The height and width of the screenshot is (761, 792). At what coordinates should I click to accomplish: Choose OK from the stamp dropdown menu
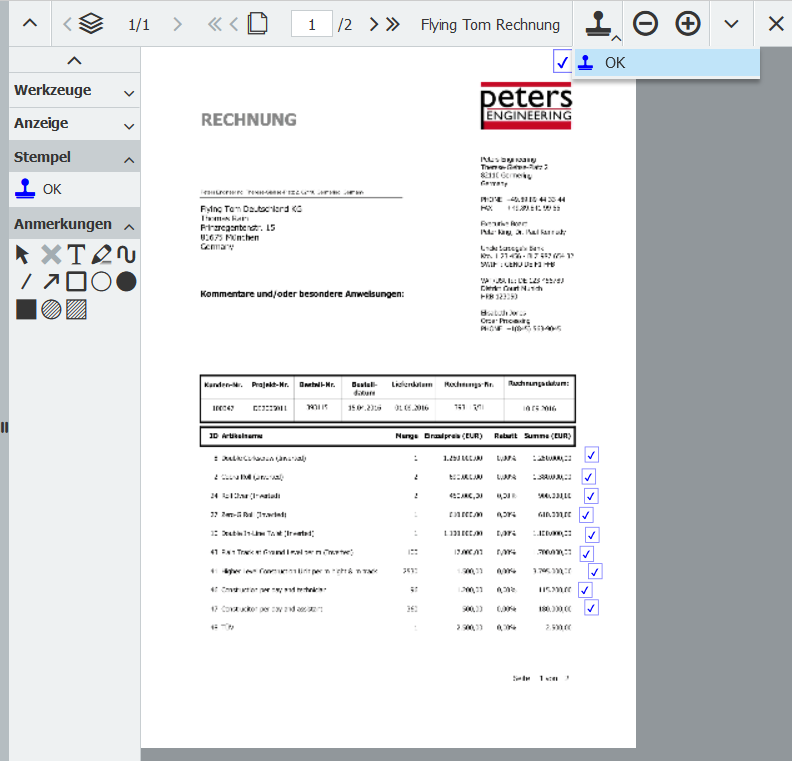[666, 63]
